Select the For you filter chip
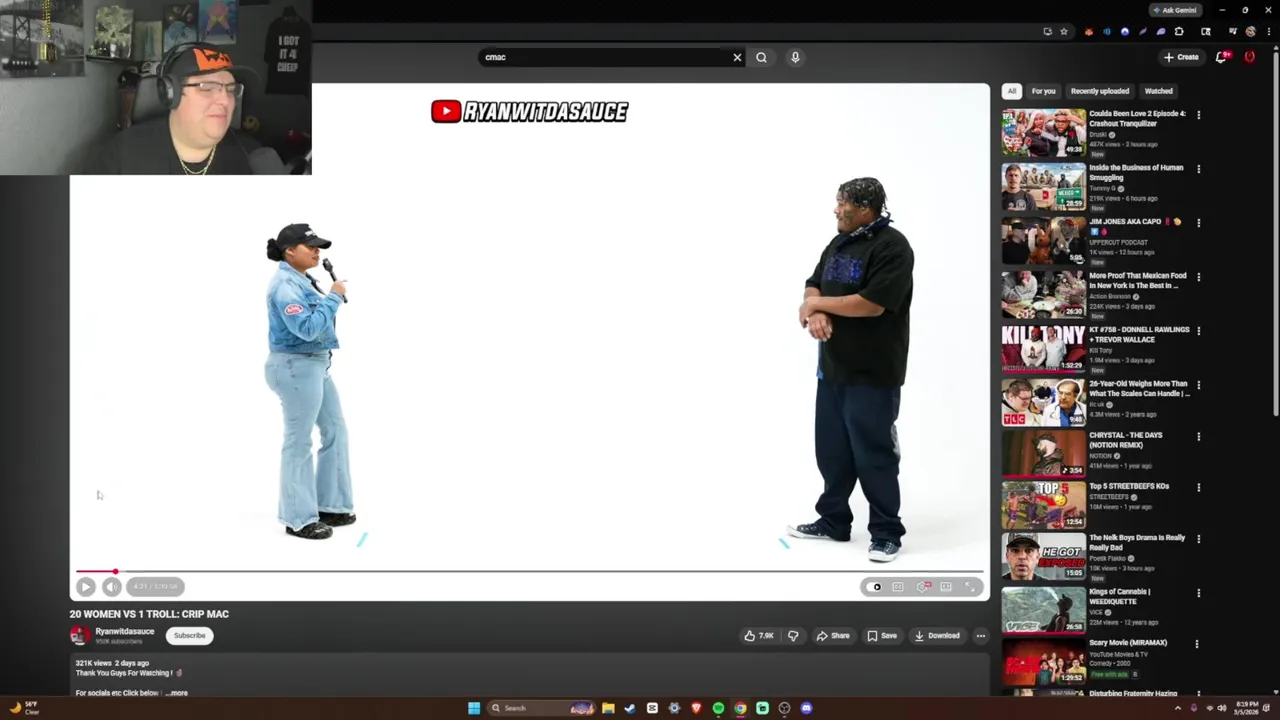This screenshot has width=1280, height=720. [x=1043, y=91]
